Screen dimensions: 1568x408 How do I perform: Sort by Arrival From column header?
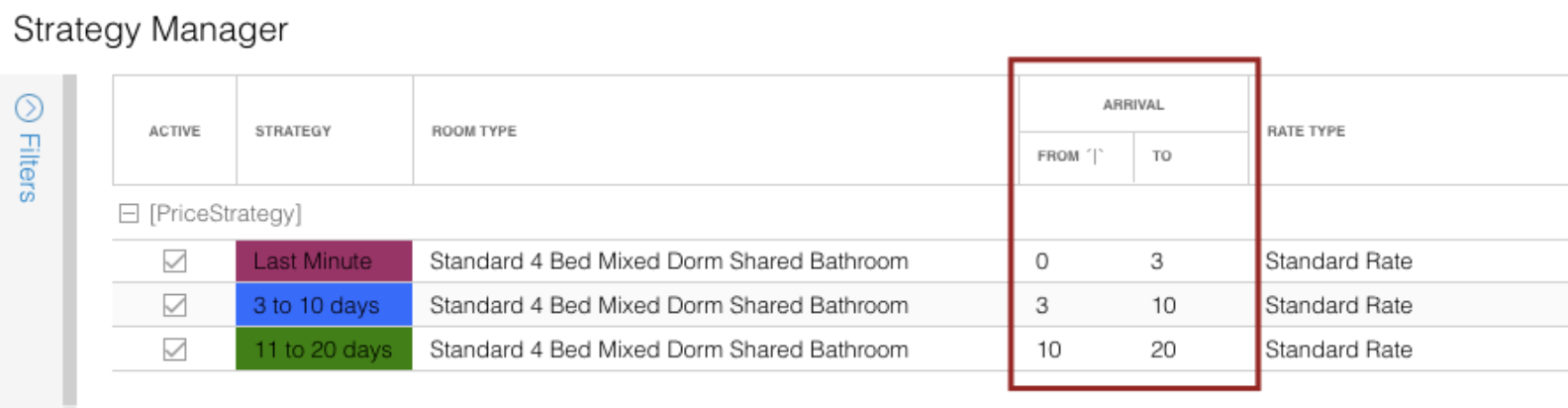click(1068, 156)
